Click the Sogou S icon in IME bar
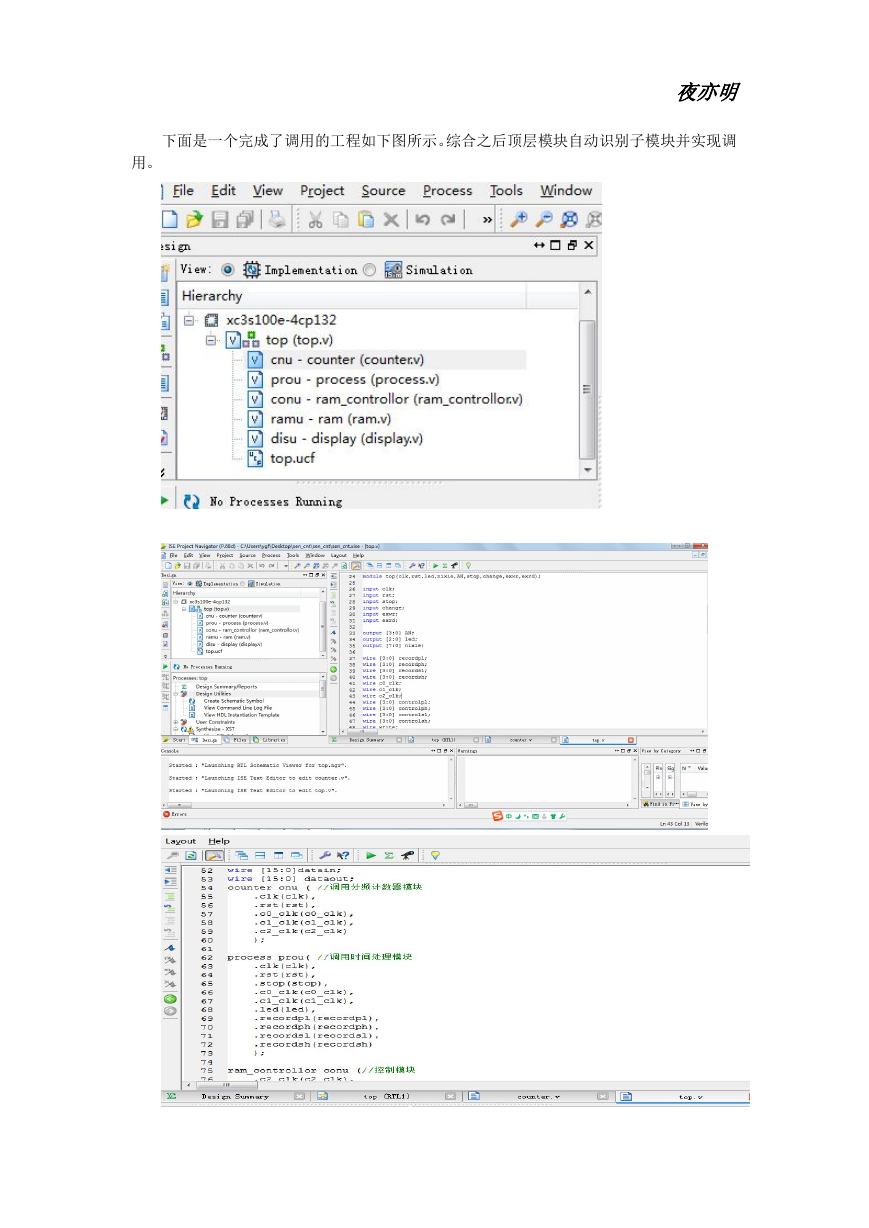Viewport: 869px width, 1228px height. click(x=496, y=817)
